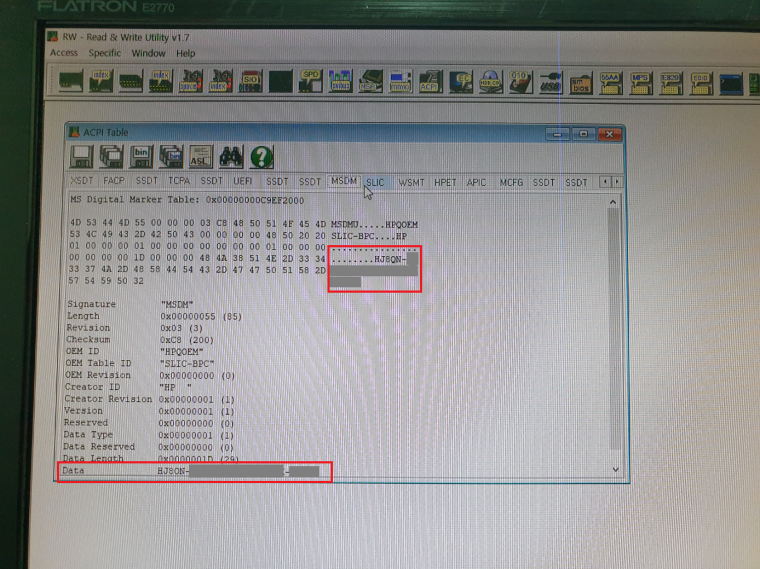Open the SMBus device tool
Screen dimensions: 760x569
340,81
